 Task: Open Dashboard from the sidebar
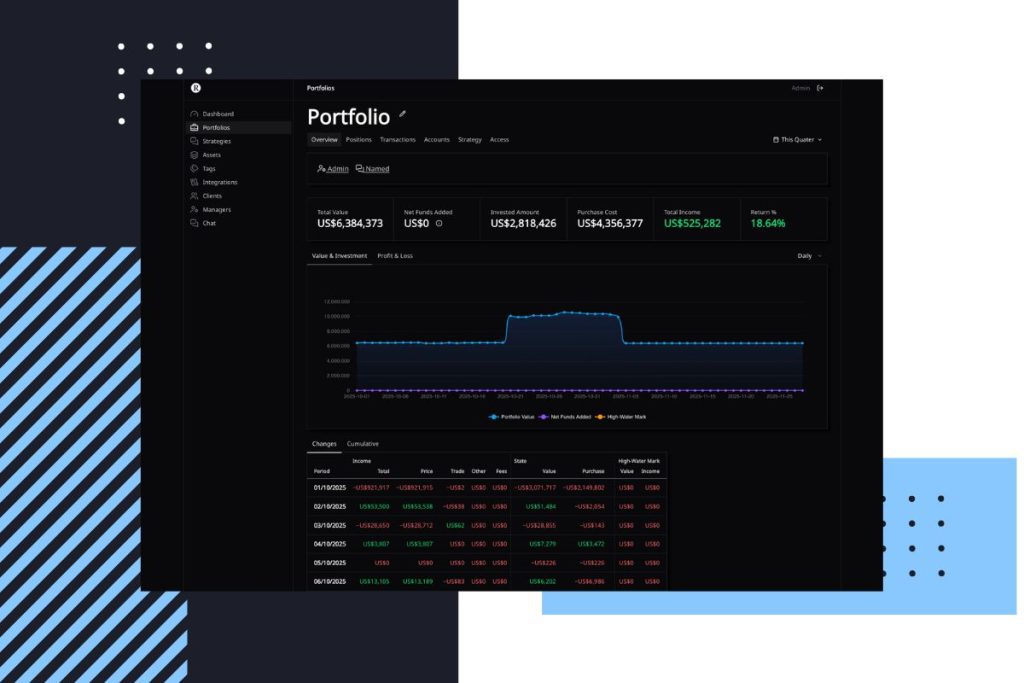[x=217, y=114]
